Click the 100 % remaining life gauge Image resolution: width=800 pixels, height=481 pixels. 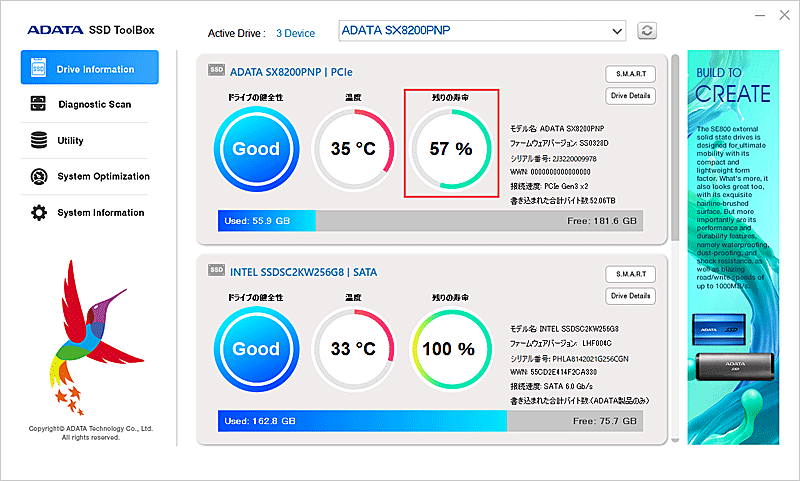tap(451, 349)
